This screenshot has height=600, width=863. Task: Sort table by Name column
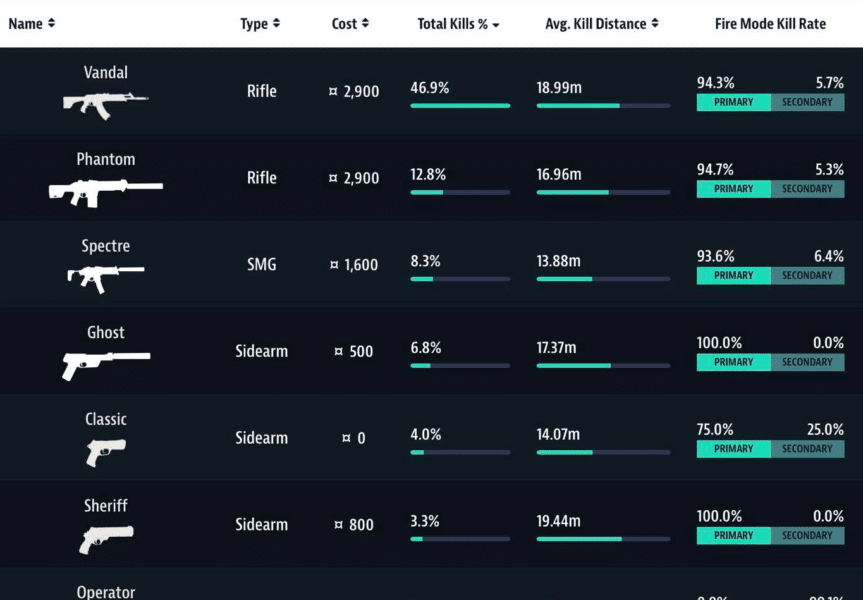32,23
